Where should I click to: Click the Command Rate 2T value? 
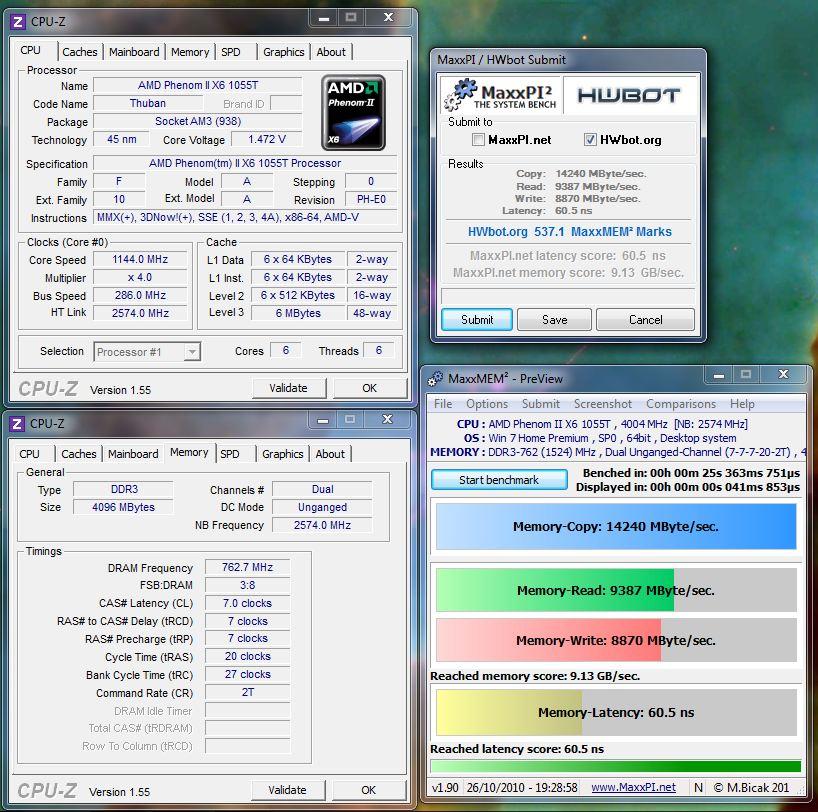tap(247, 692)
